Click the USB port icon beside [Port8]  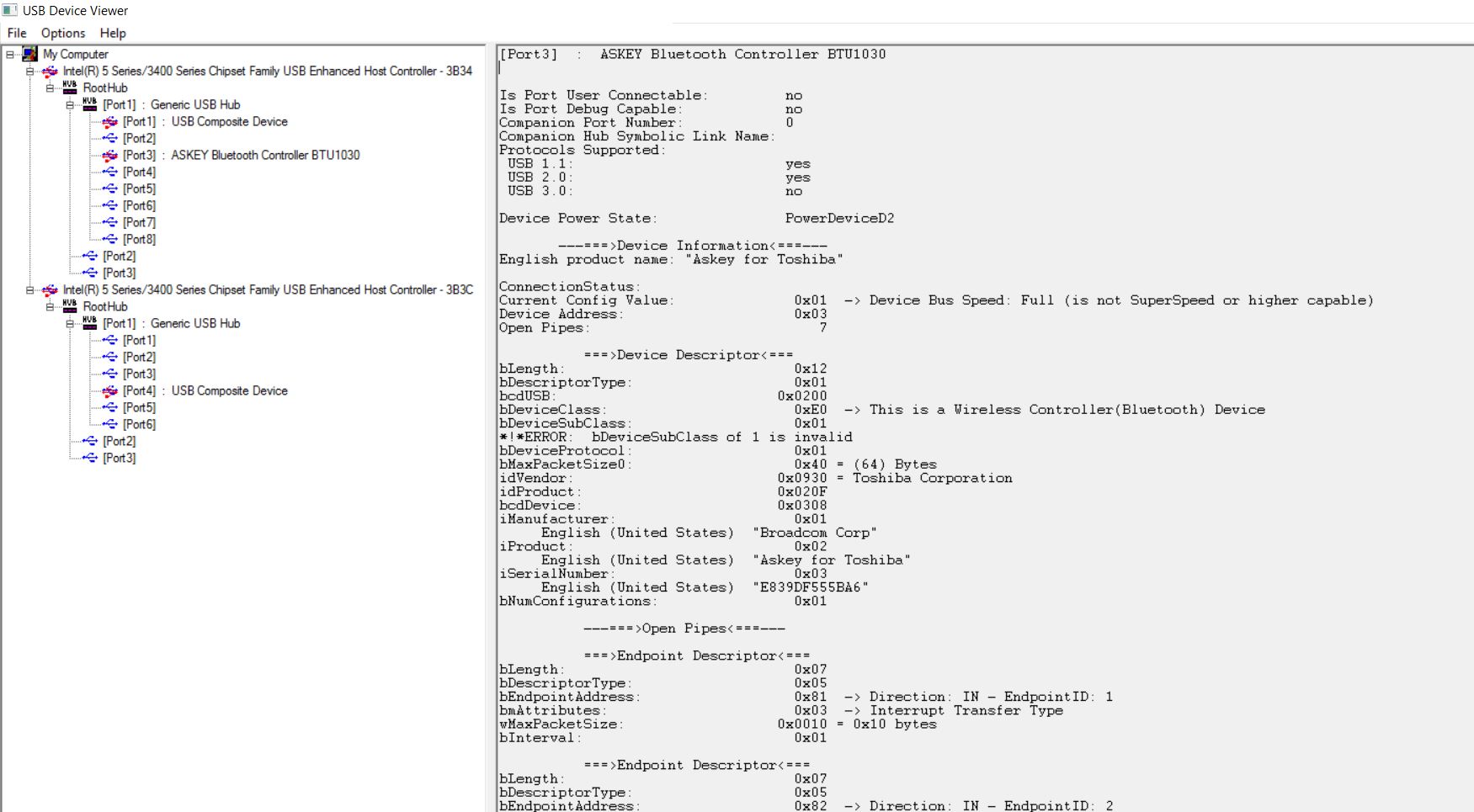point(110,239)
